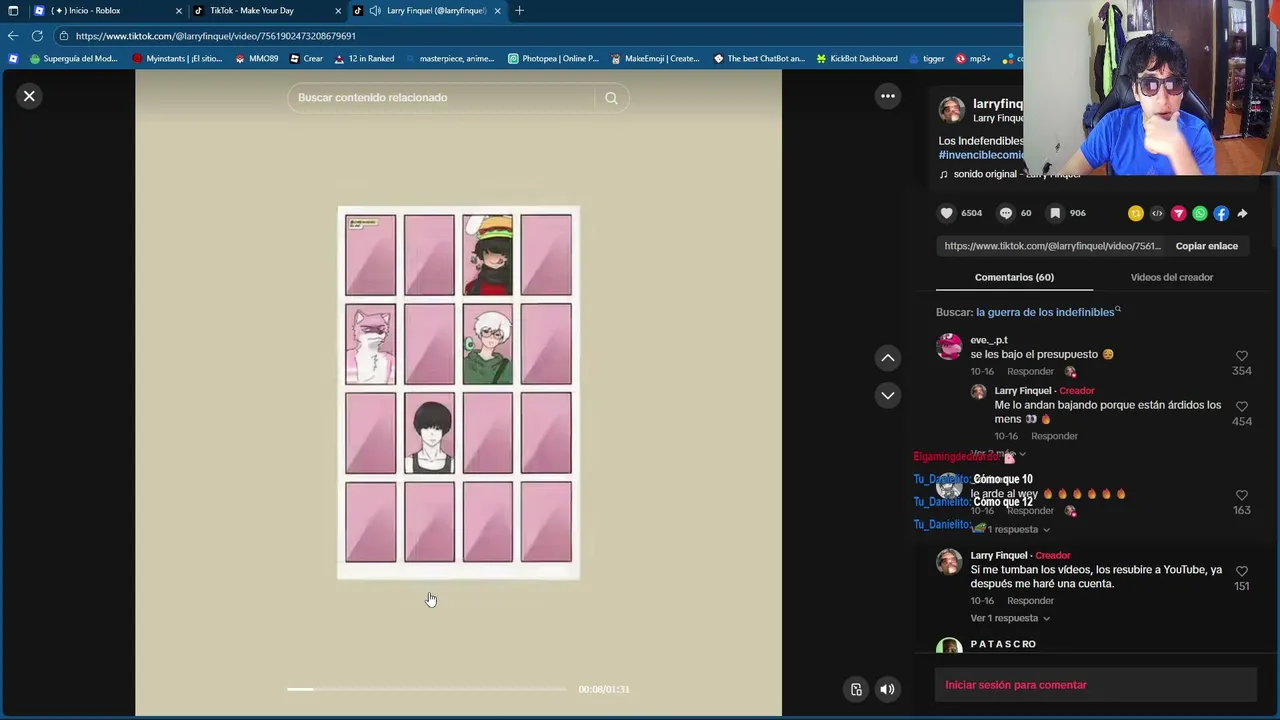Open 'Superguía del Mod...' bookmark
Screen dimensions: 1280x720
(74, 59)
